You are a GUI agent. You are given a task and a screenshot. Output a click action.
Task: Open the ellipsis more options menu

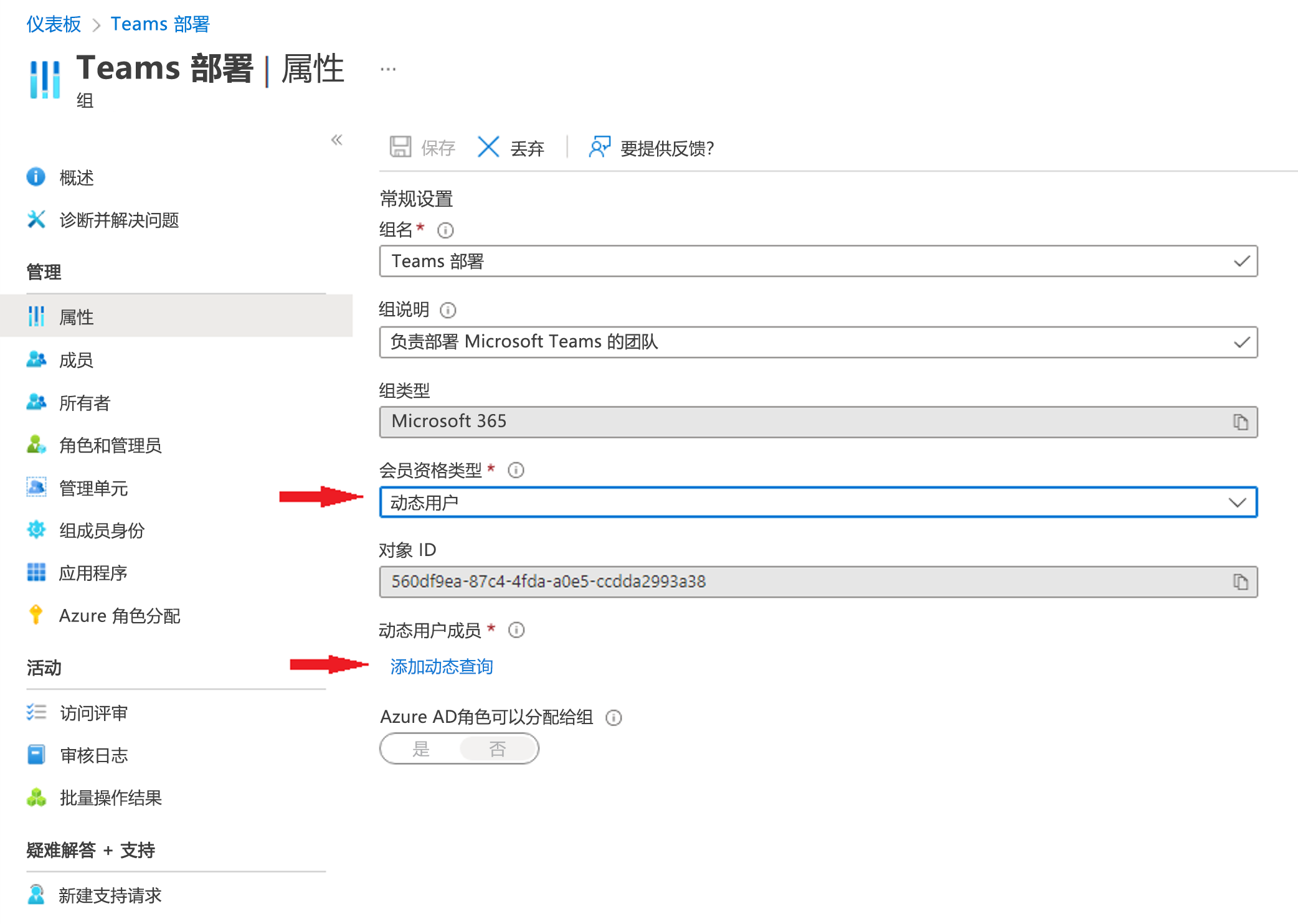coord(388,69)
